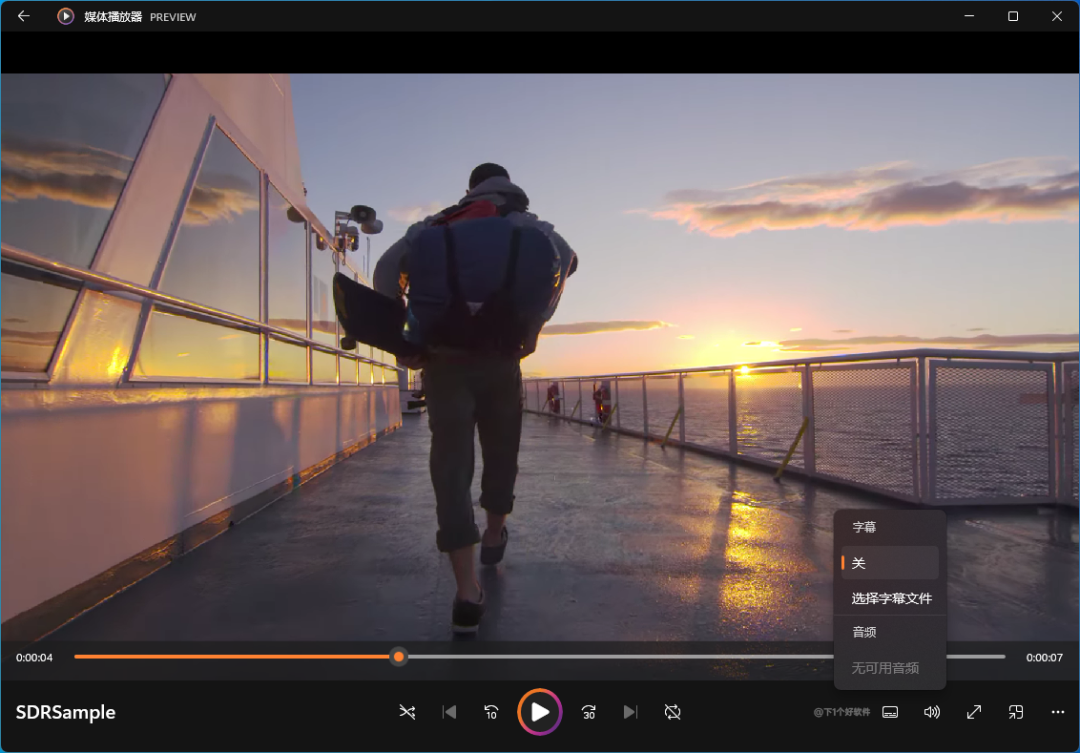Go back using the back arrow
The image size is (1080, 753).
tap(24, 16)
